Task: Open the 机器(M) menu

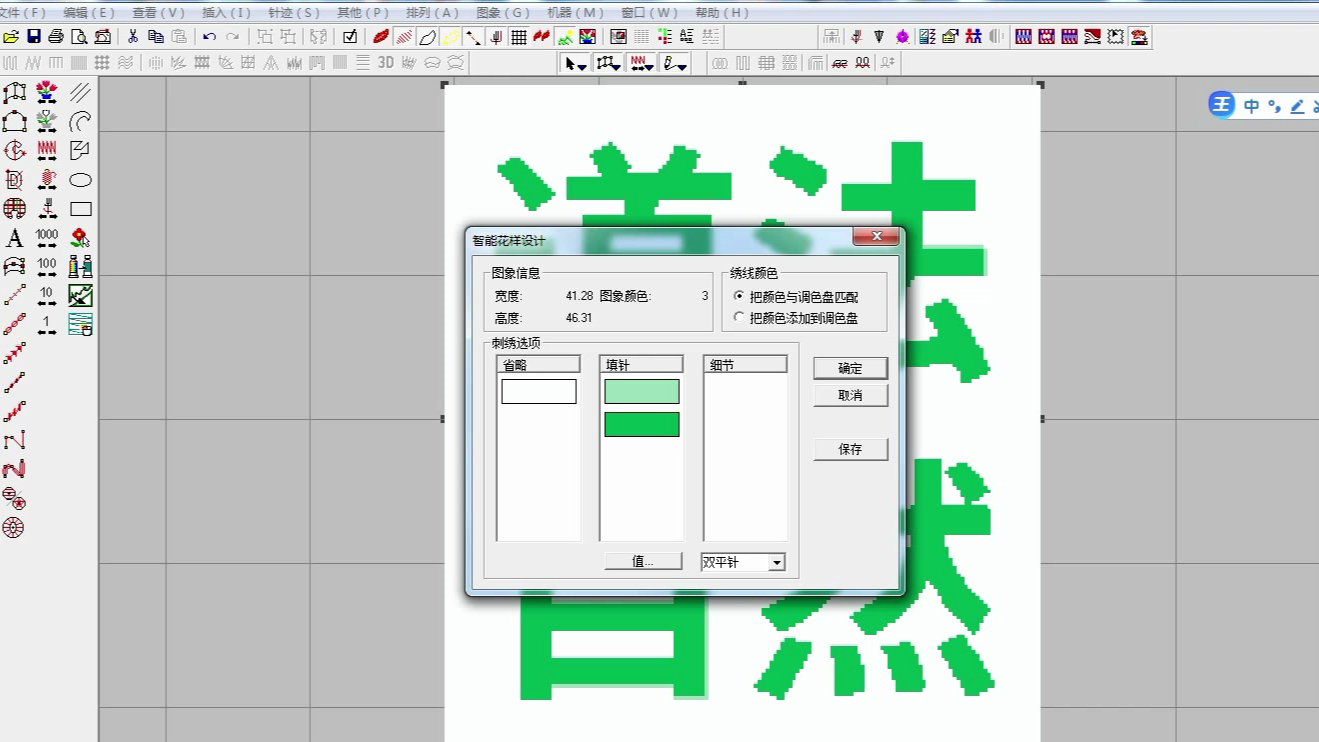Action: click(576, 13)
